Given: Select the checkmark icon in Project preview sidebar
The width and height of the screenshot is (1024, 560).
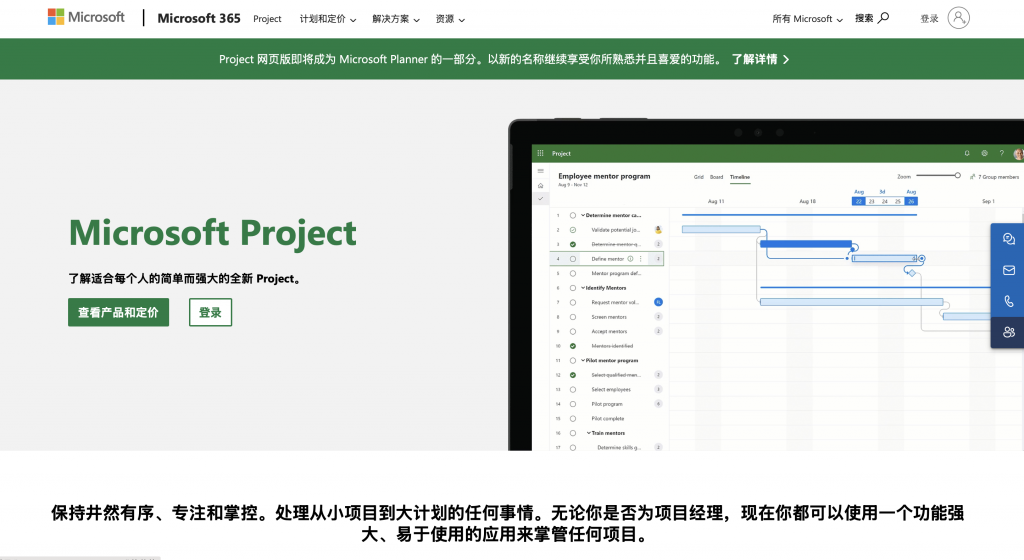Looking at the screenshot, I should tap(541, 198).
